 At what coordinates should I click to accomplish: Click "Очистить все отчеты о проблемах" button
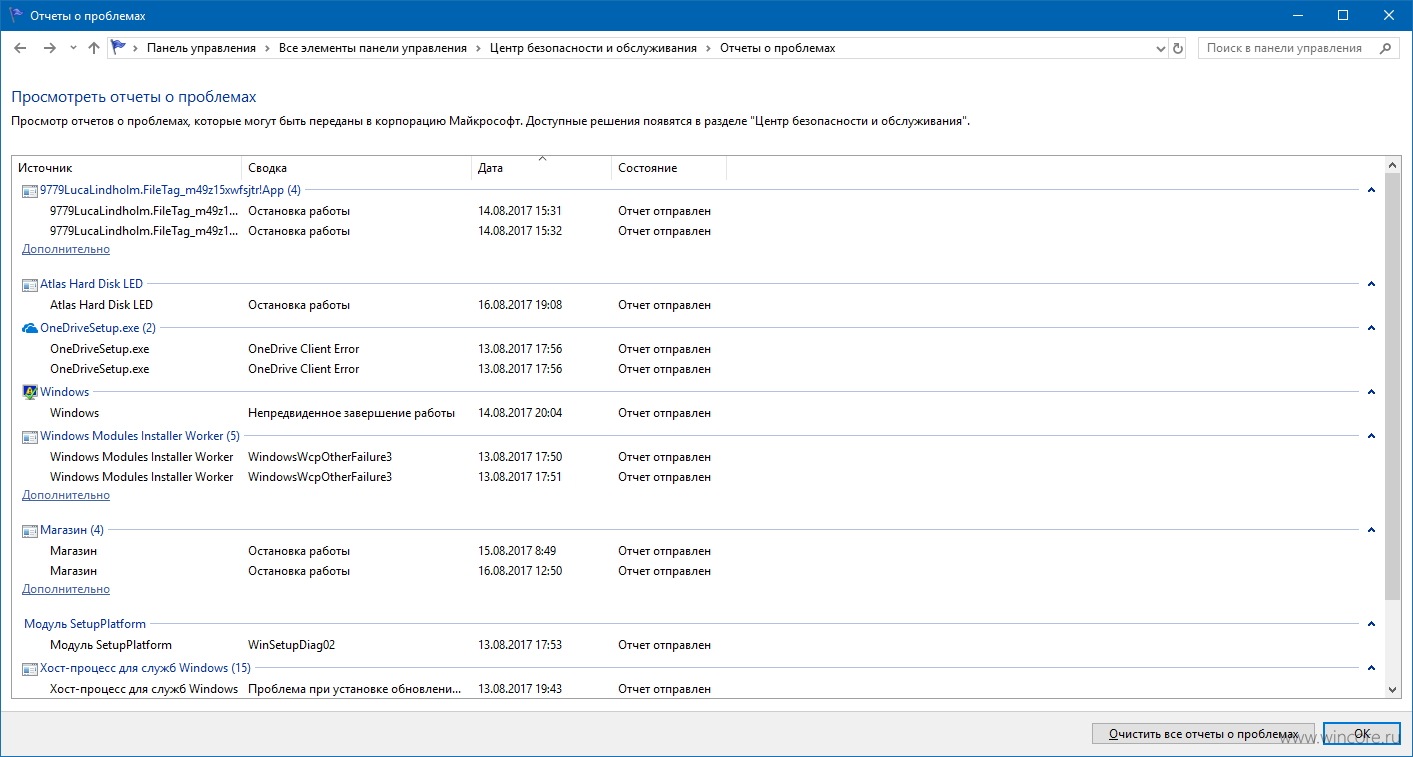(1203, 734)
